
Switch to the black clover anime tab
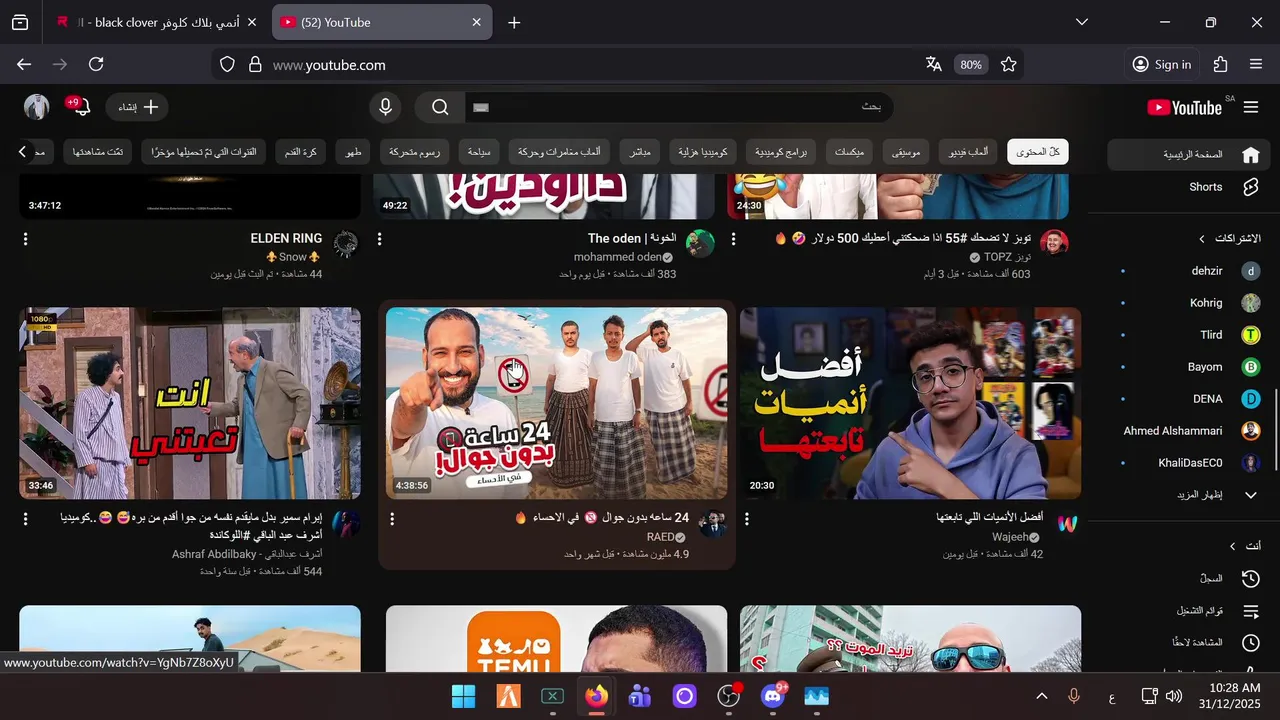[x=158, y=22]
